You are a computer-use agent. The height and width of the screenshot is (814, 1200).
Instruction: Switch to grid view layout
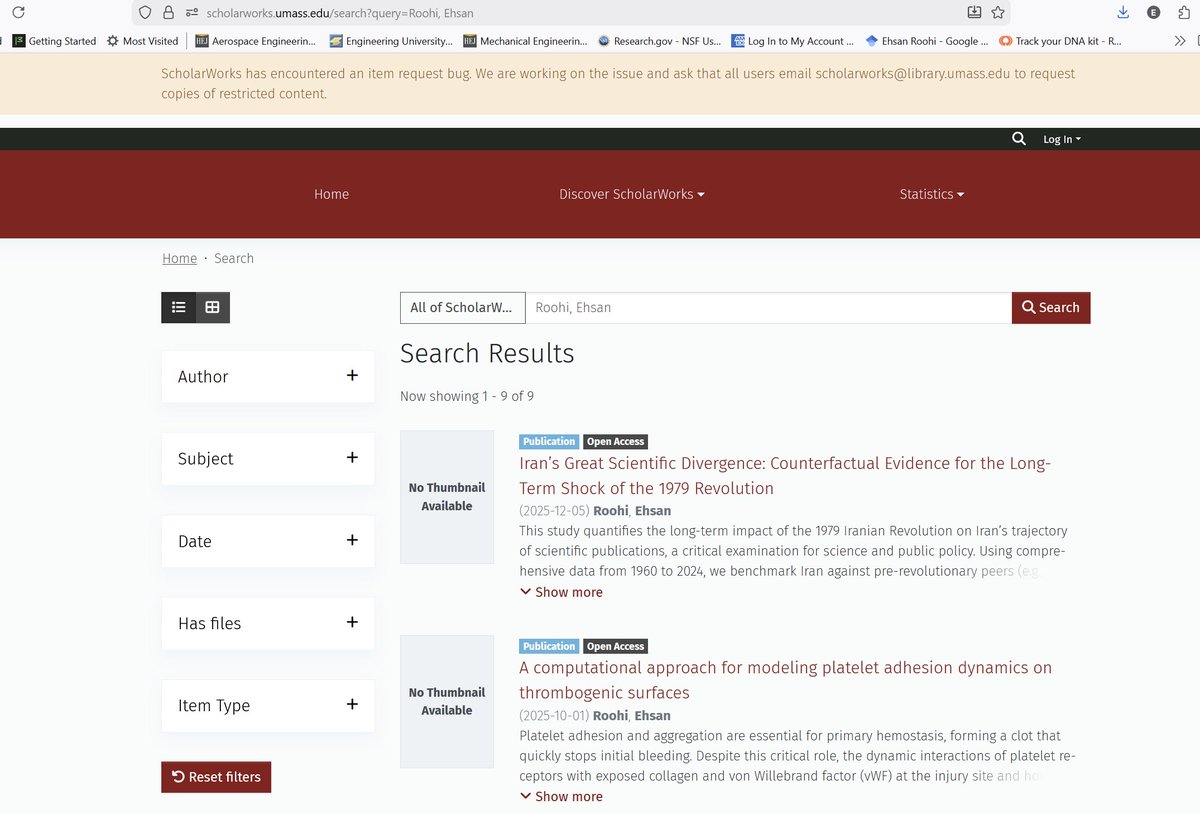(x=212, y=307)
